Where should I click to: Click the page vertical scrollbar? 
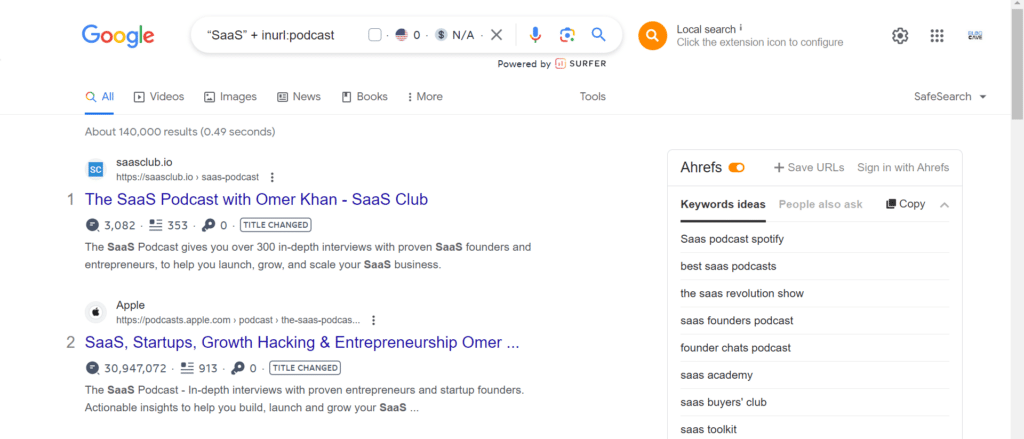1017,62
